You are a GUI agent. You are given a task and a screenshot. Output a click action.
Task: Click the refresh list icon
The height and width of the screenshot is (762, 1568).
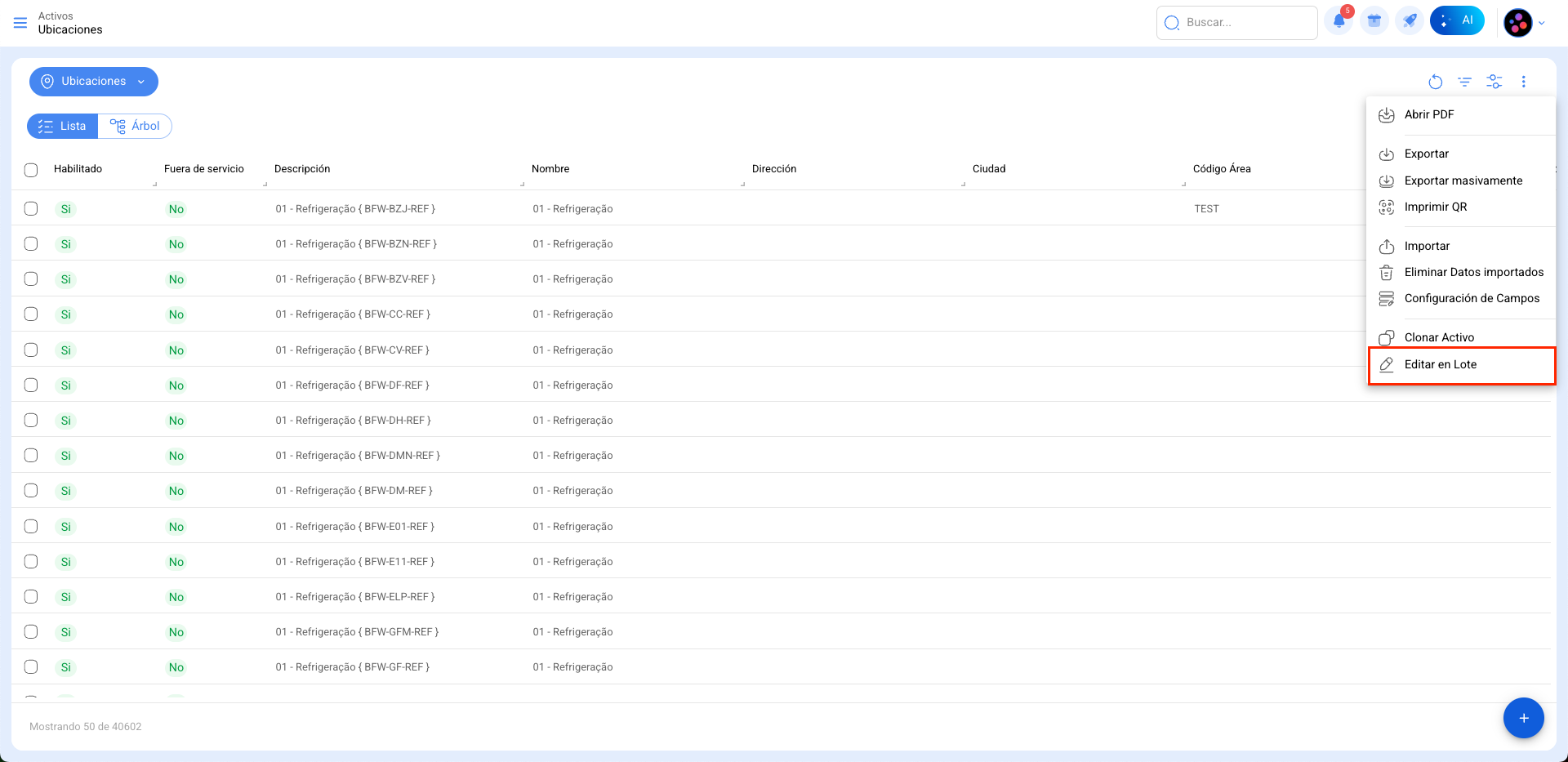click(x=1435, y=82)
